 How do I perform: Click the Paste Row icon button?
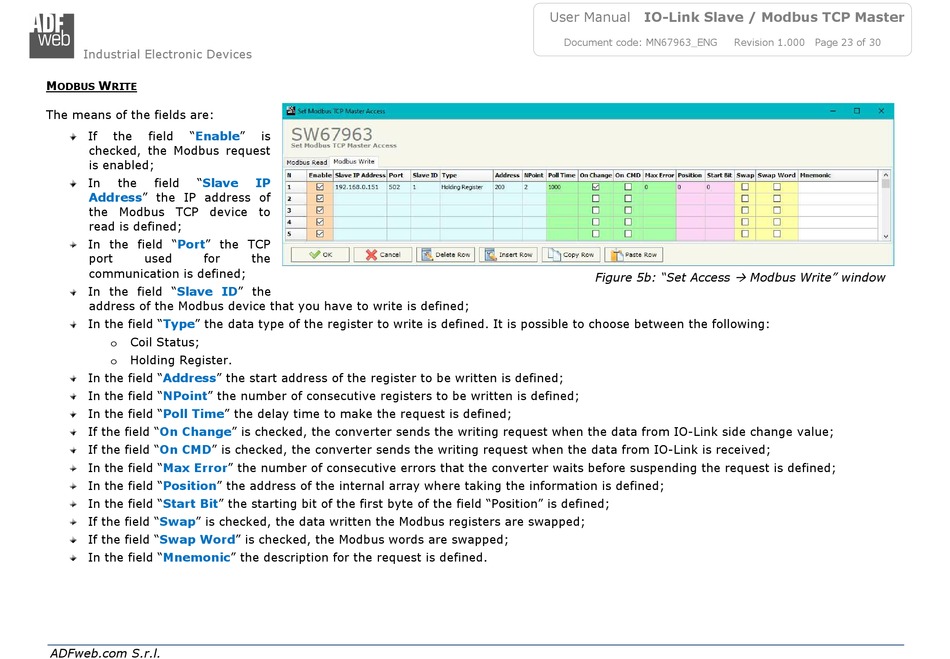633,255
